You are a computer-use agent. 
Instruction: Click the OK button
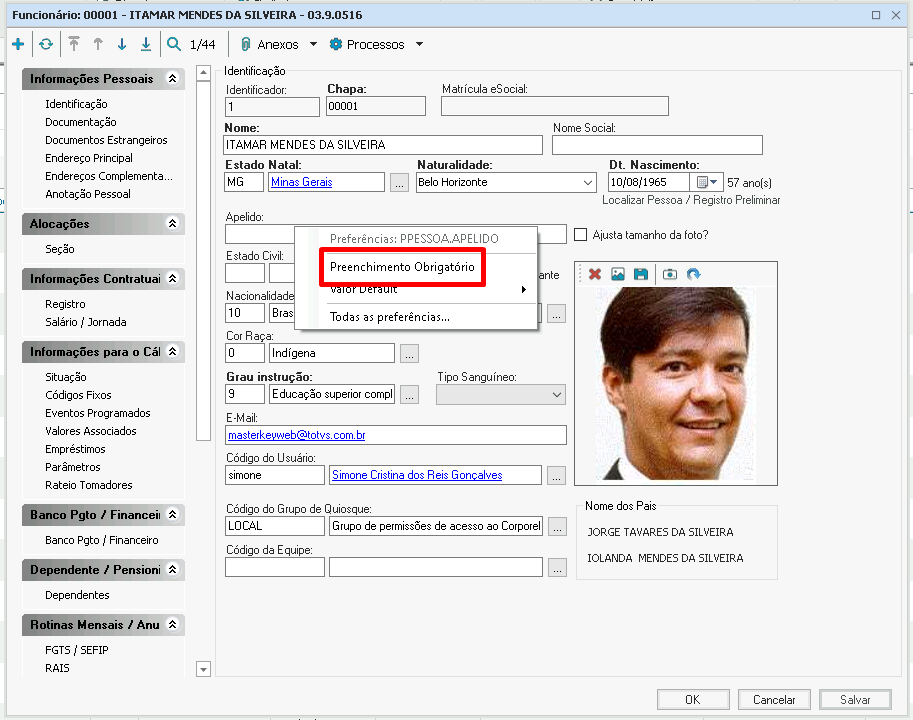[693, 700]
